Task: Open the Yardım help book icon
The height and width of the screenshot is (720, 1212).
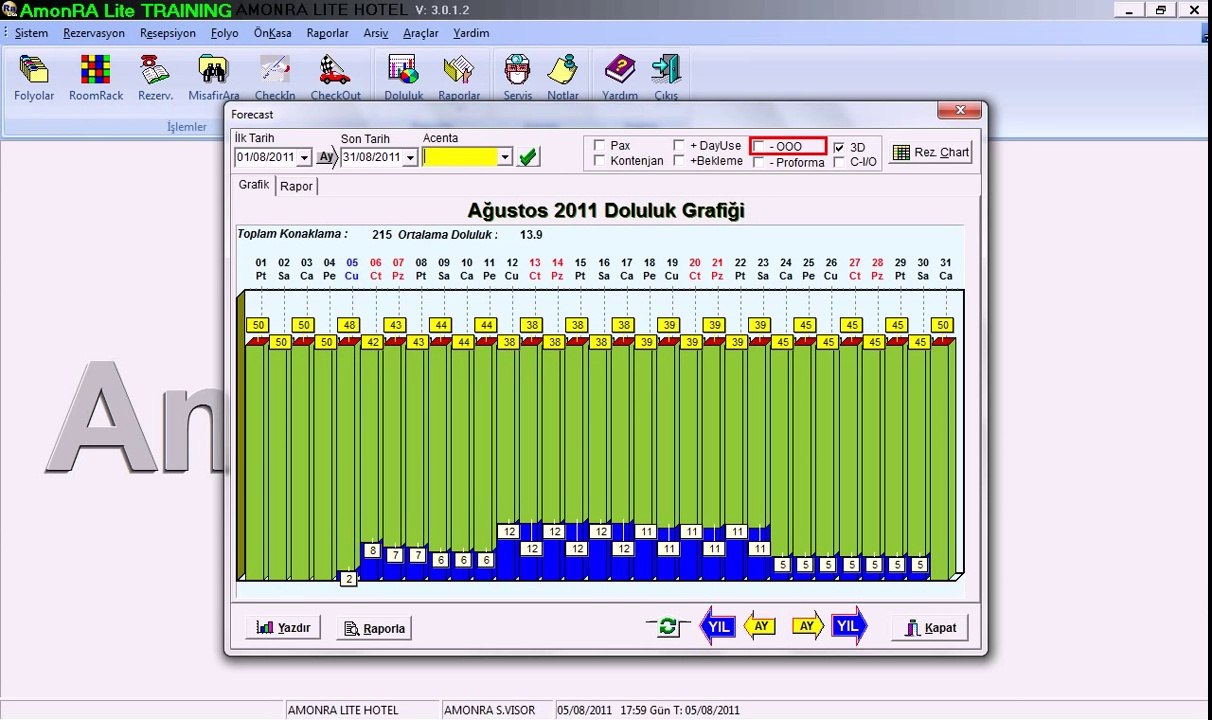Action: coord(620,77)
